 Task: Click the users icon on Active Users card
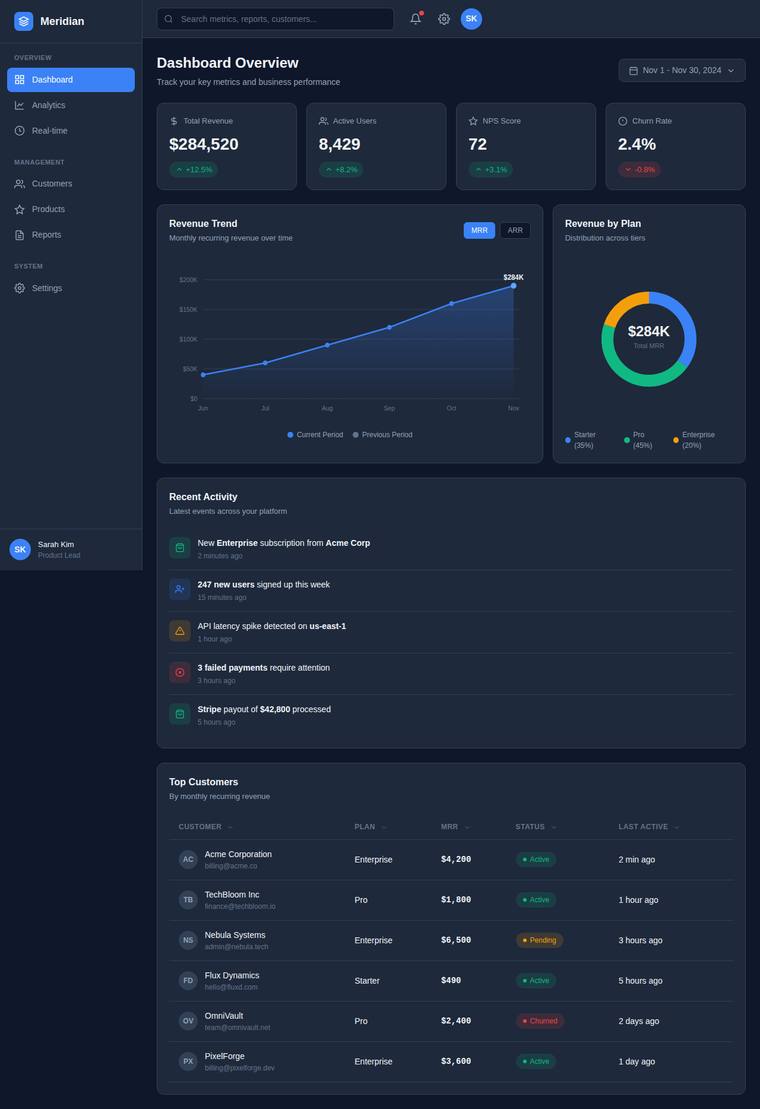(324, 121)
